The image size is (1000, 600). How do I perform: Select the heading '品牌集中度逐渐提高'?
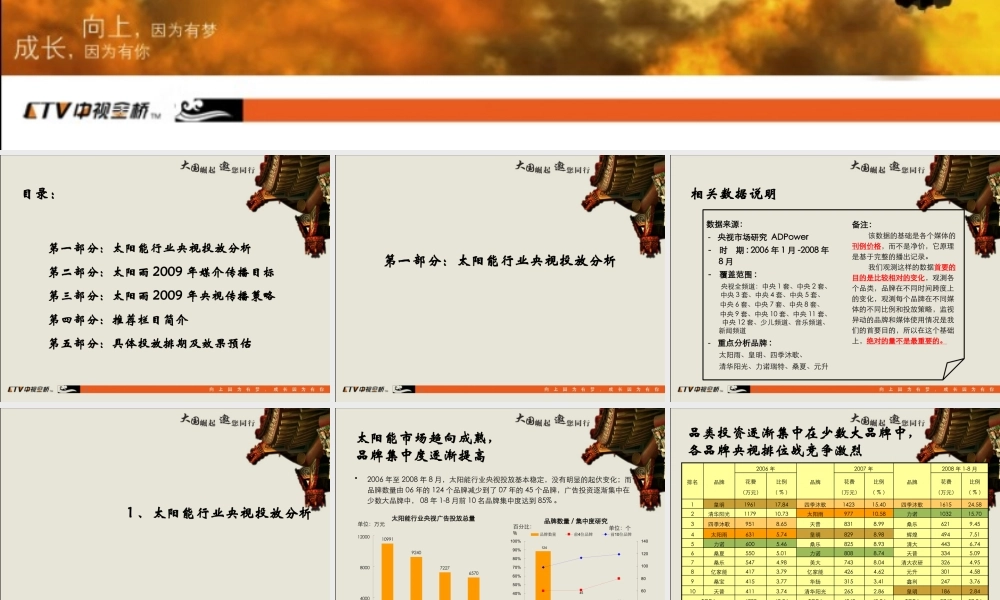(421, 455)
